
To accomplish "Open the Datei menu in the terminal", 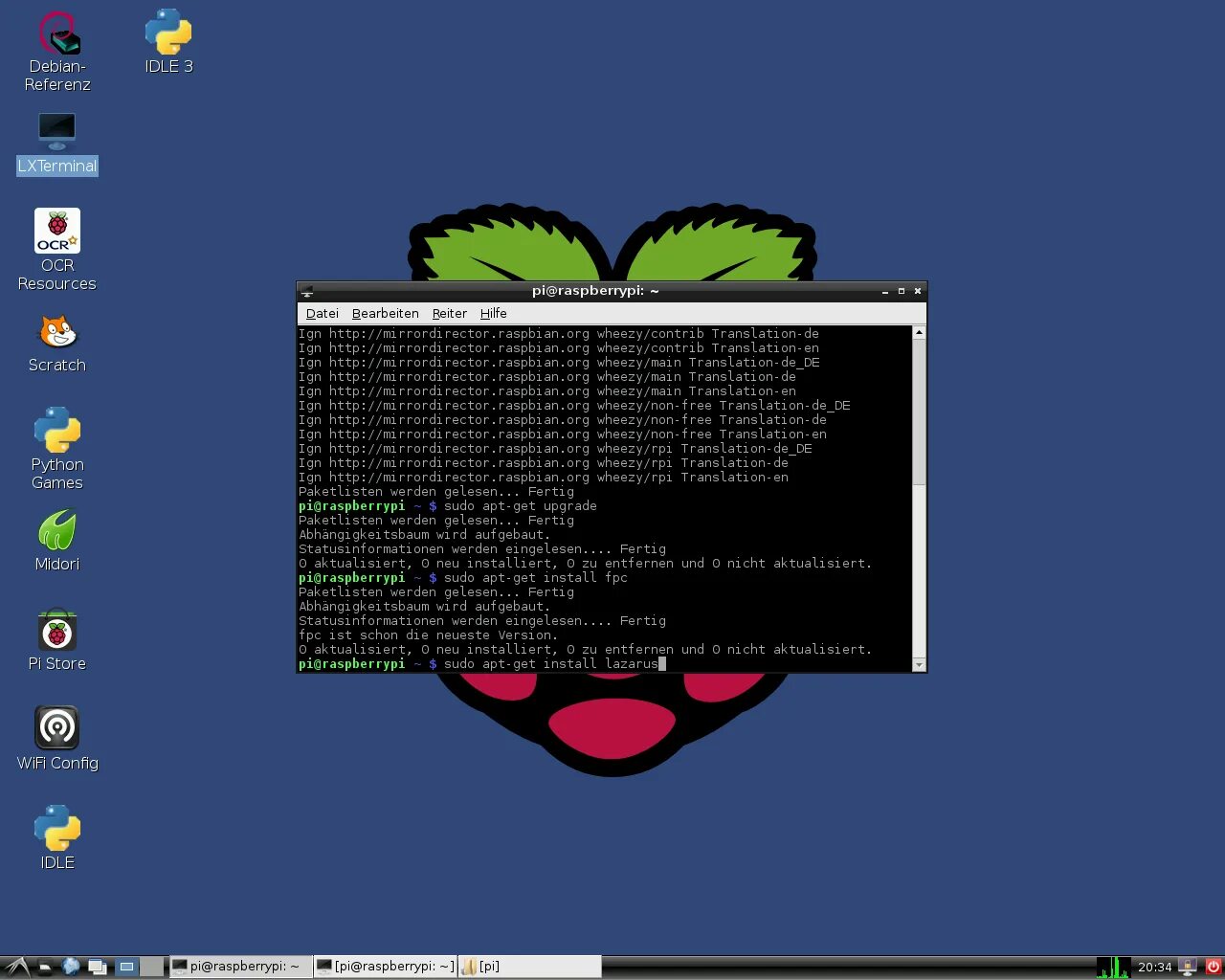I will coord(323,314).
